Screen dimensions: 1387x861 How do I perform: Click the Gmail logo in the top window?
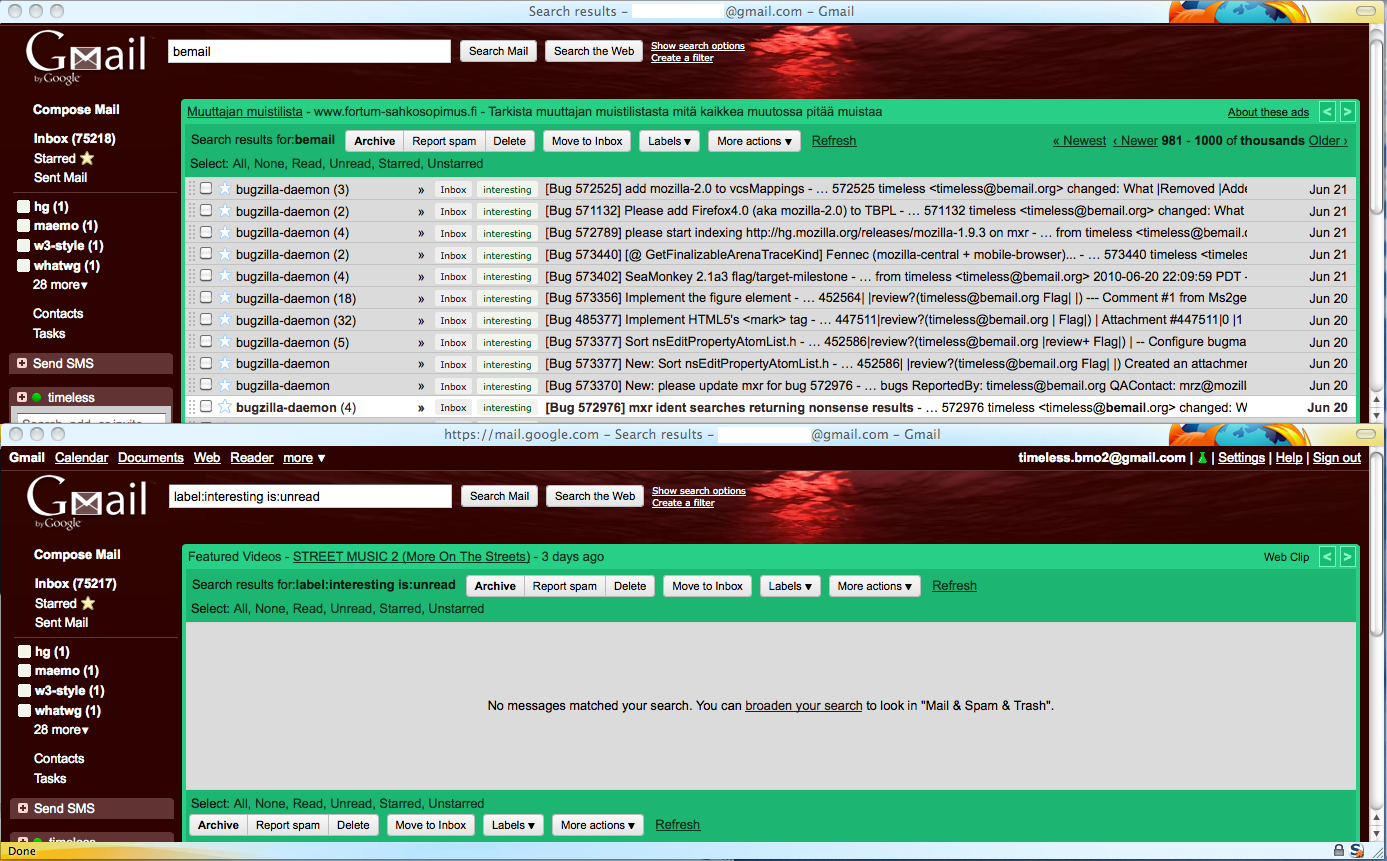(x=86, y=58)
